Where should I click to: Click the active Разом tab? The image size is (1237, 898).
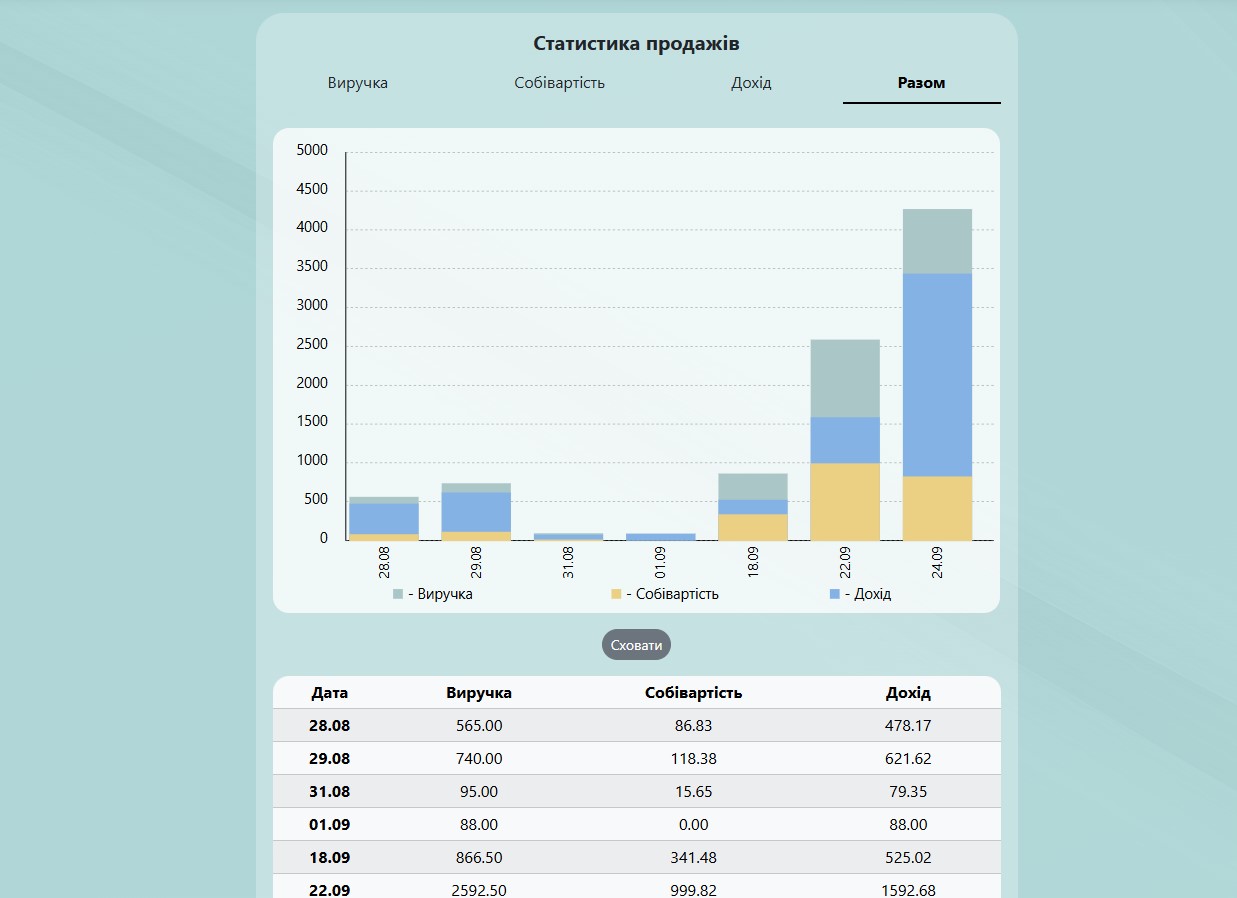[x=922, y=83]
